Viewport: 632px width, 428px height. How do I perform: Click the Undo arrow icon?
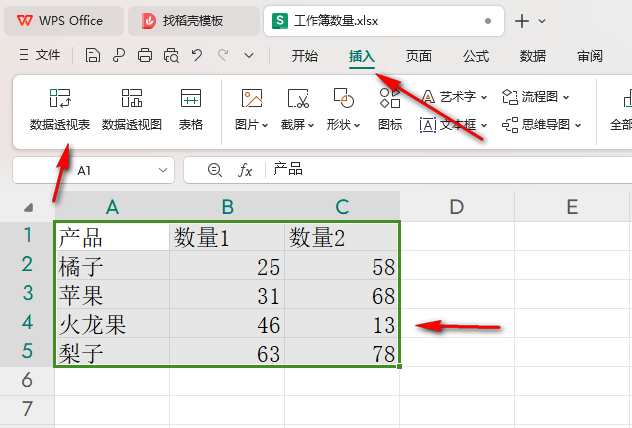point(197,55)
